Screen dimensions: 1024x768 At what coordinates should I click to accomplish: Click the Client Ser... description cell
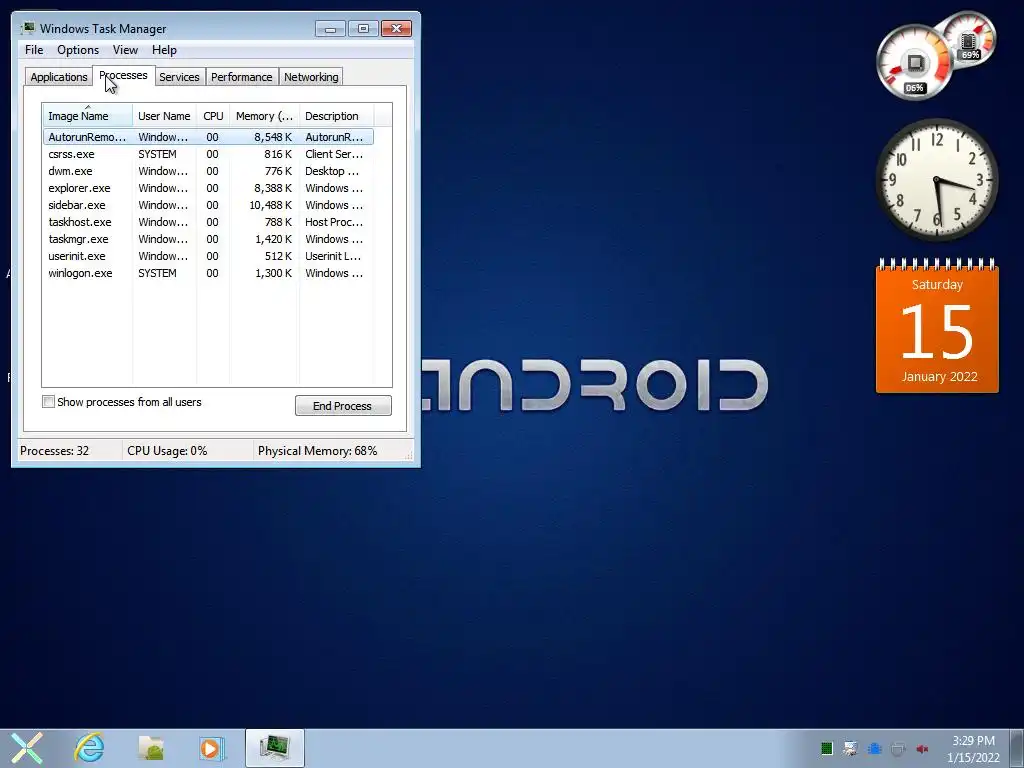point(334,154)
